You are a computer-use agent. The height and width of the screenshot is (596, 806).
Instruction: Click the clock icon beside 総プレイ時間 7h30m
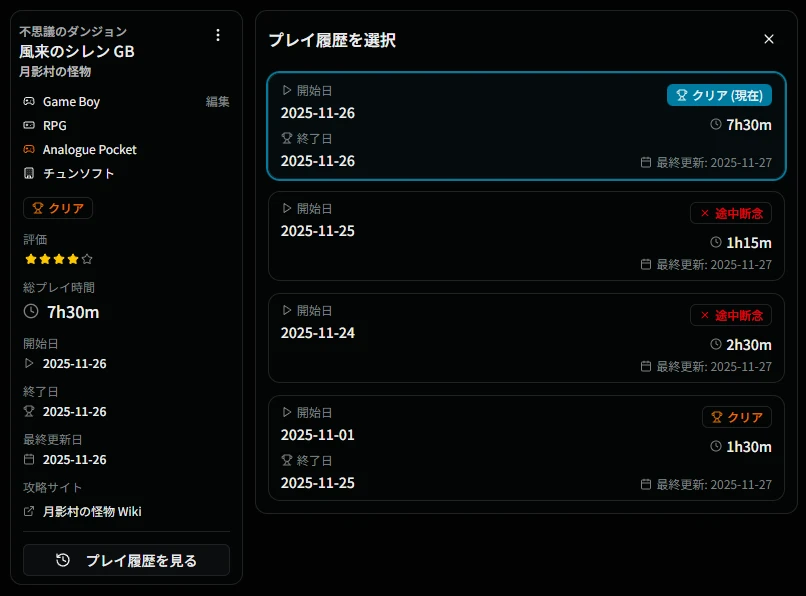pos(31,312)
